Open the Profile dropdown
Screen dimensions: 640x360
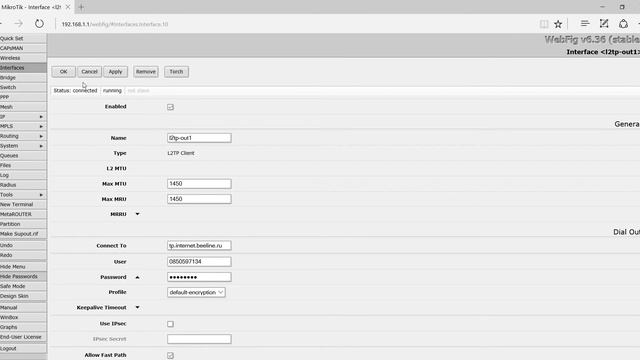[196, 292]
